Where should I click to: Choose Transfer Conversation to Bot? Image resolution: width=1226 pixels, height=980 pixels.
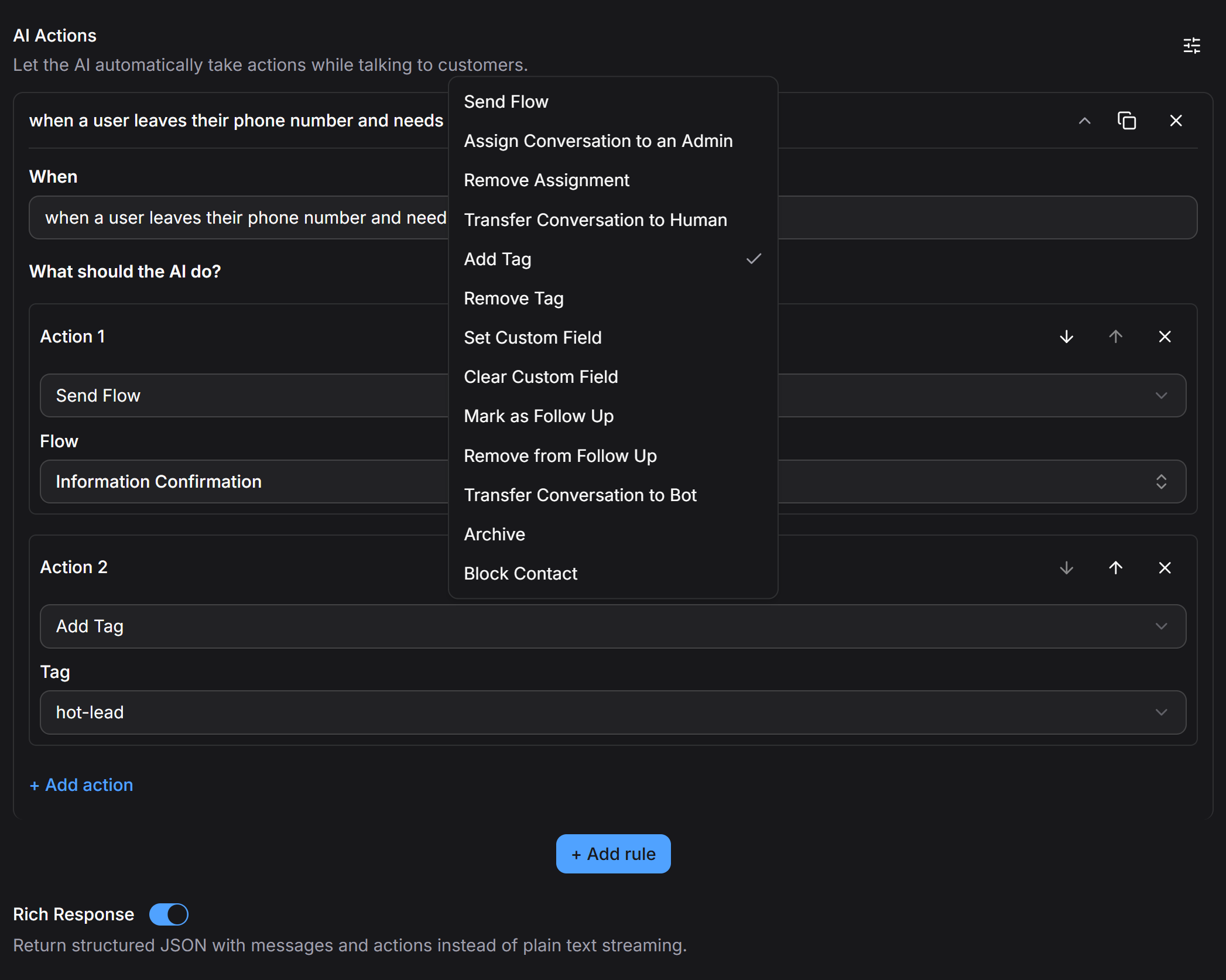tap(613, 495)
